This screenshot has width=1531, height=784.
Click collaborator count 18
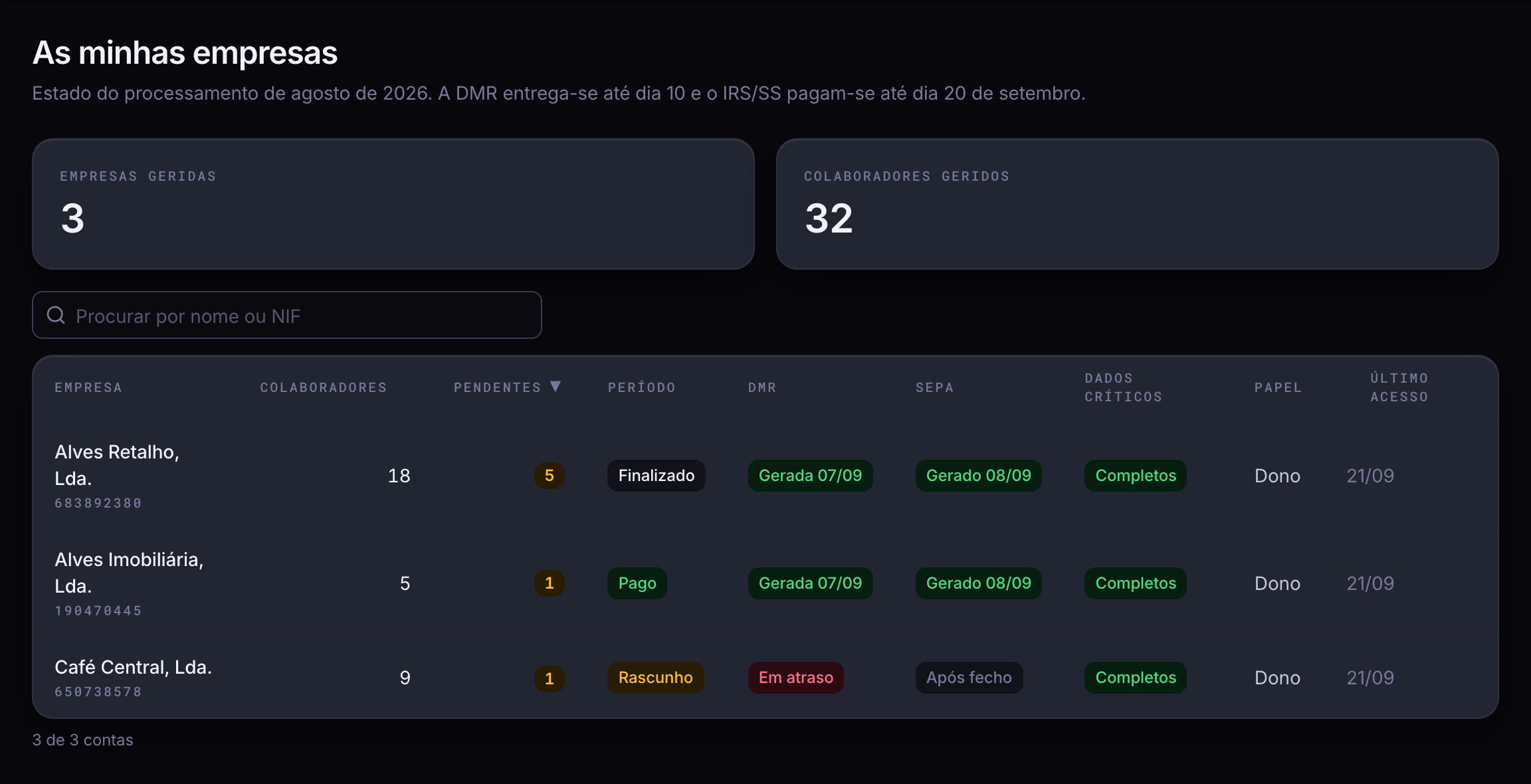399,476
